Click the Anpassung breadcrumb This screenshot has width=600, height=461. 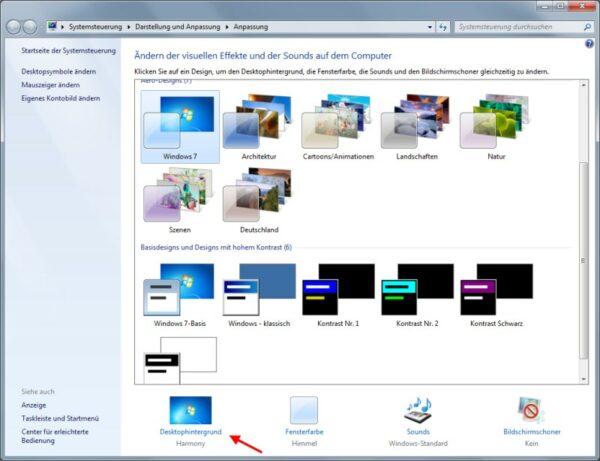point(251,27)
